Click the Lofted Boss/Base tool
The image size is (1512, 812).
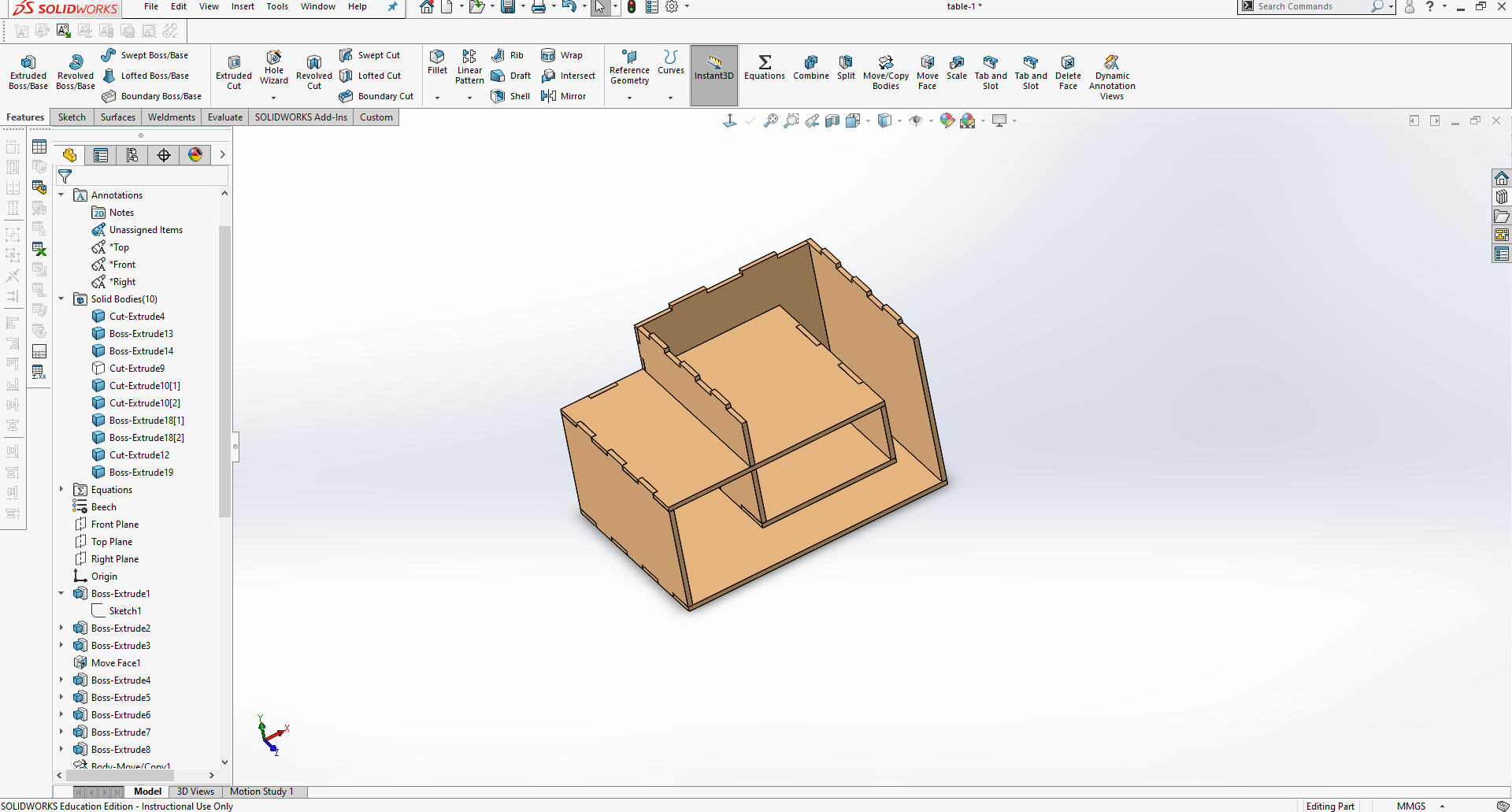coord(145,76)
